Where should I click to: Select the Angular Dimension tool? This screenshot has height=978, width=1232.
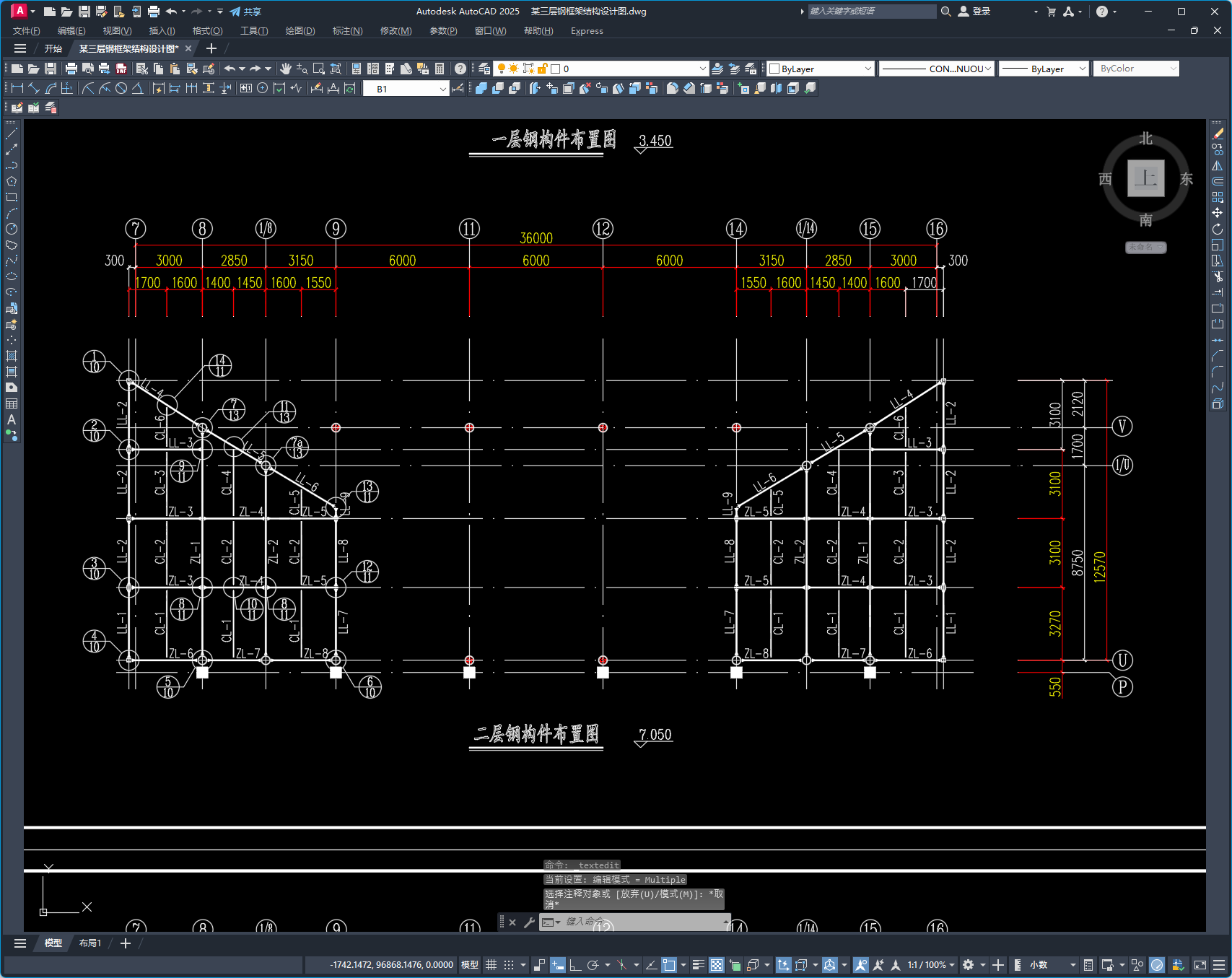pos(137,88)
